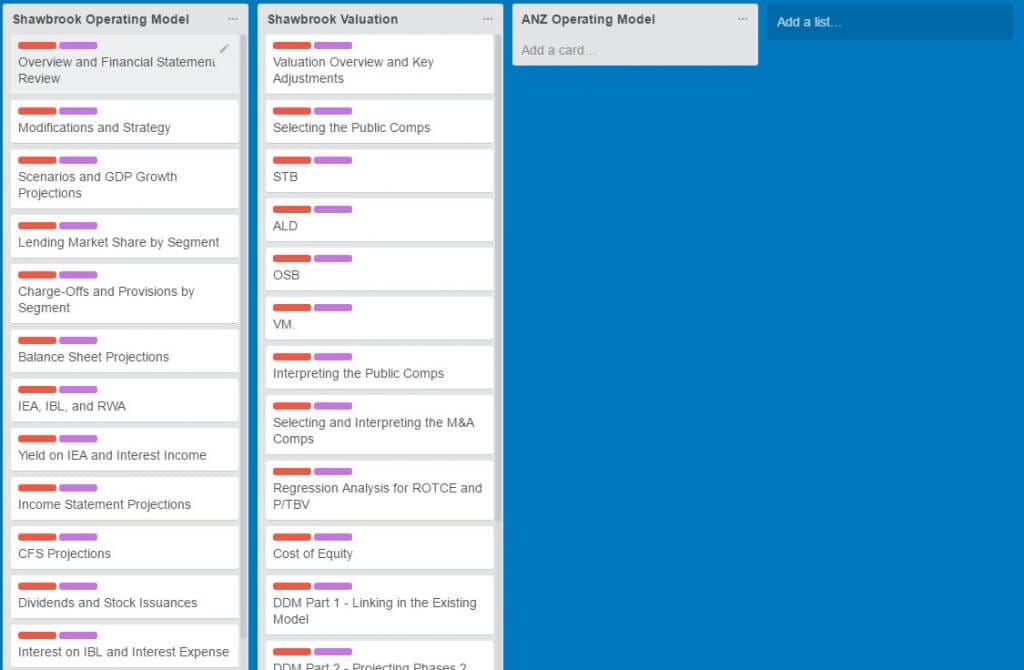Open ANZ Operating Model list menu
This screenshot has width=1024, height=670.
742,19
